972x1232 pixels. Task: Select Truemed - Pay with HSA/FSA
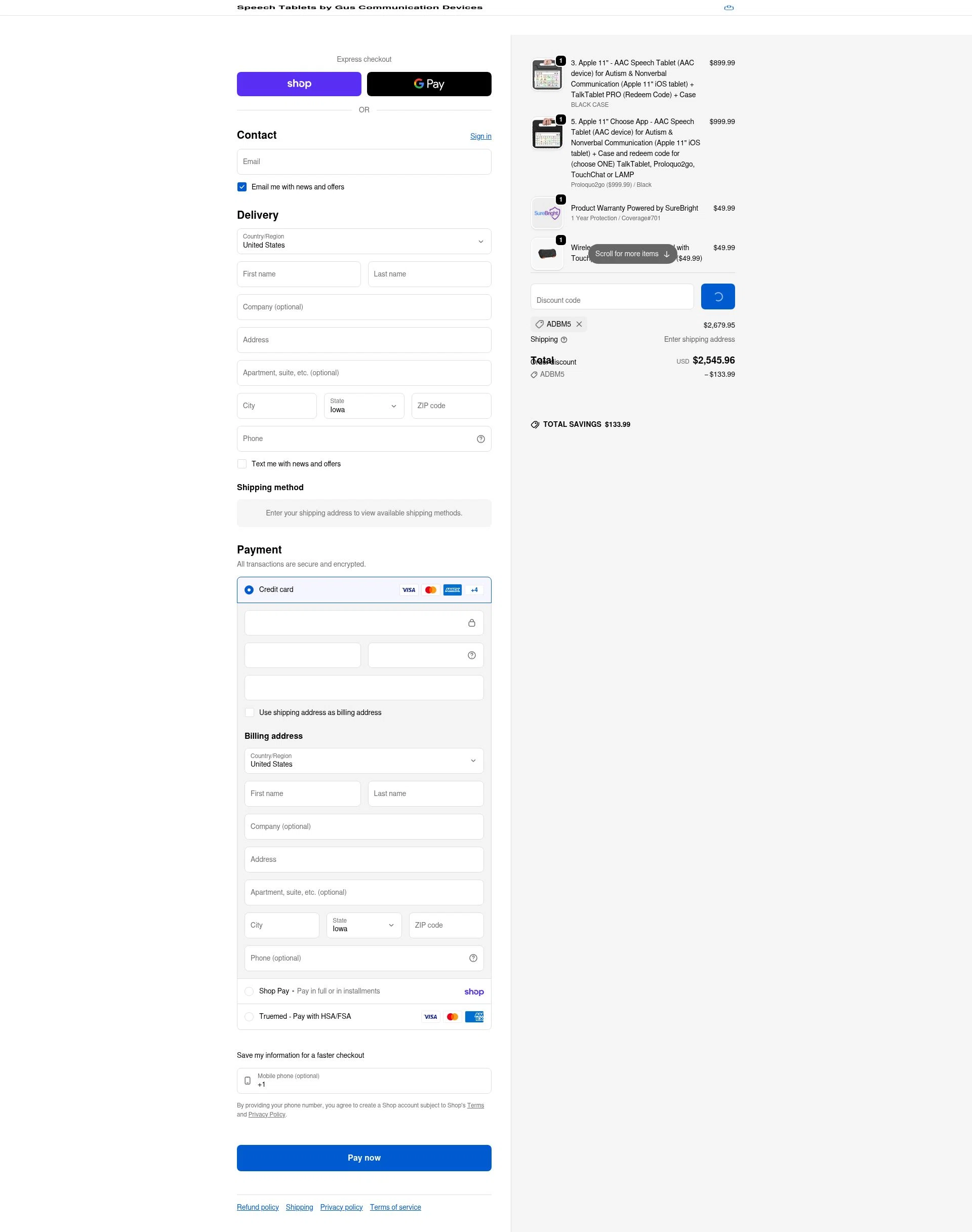click(x=249, y=1016)
